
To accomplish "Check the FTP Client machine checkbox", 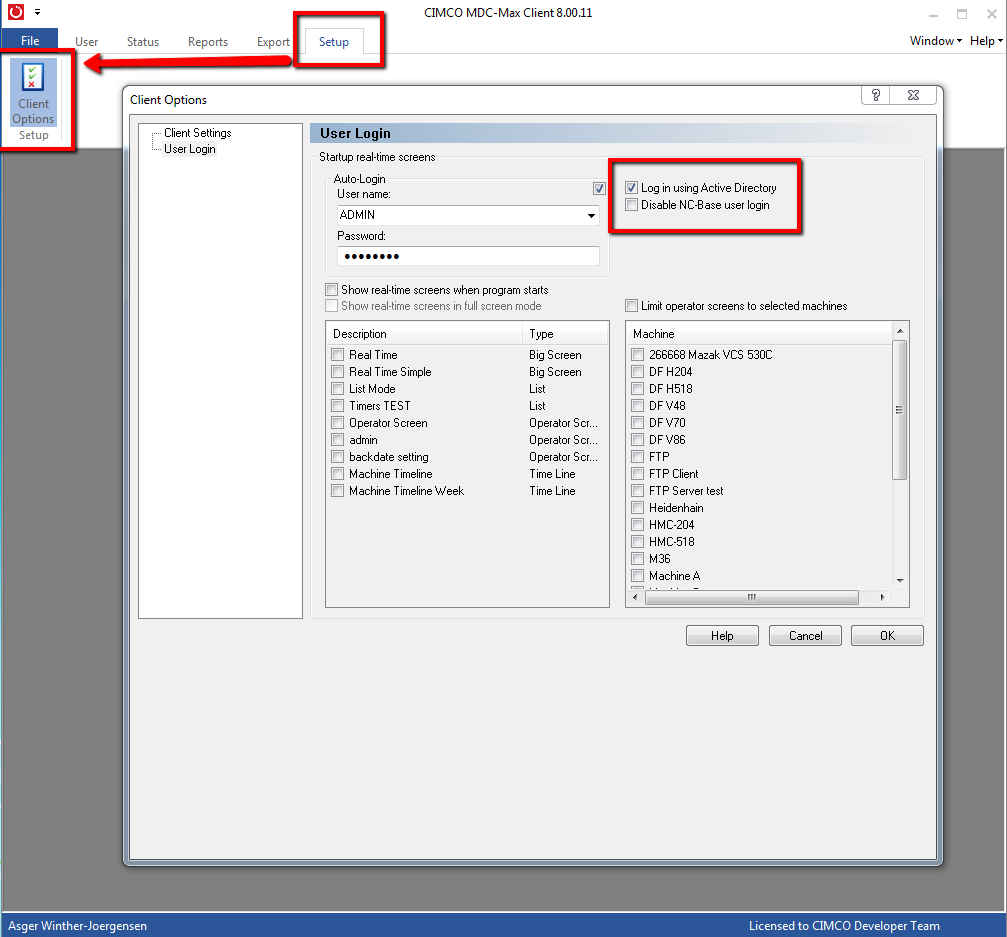I will 638,474.
